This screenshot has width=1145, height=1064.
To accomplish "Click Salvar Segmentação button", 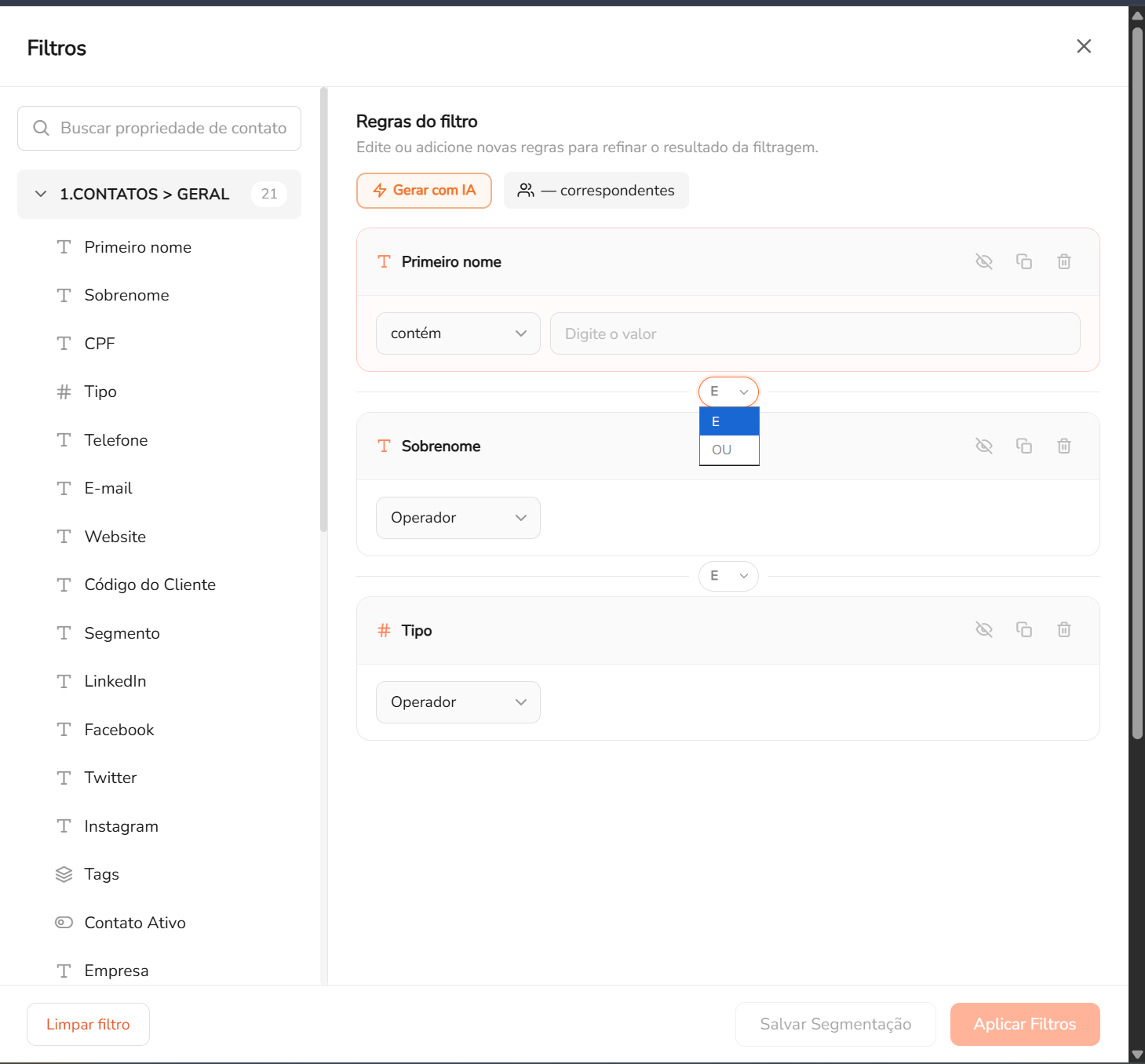I will pos(836,1024).
